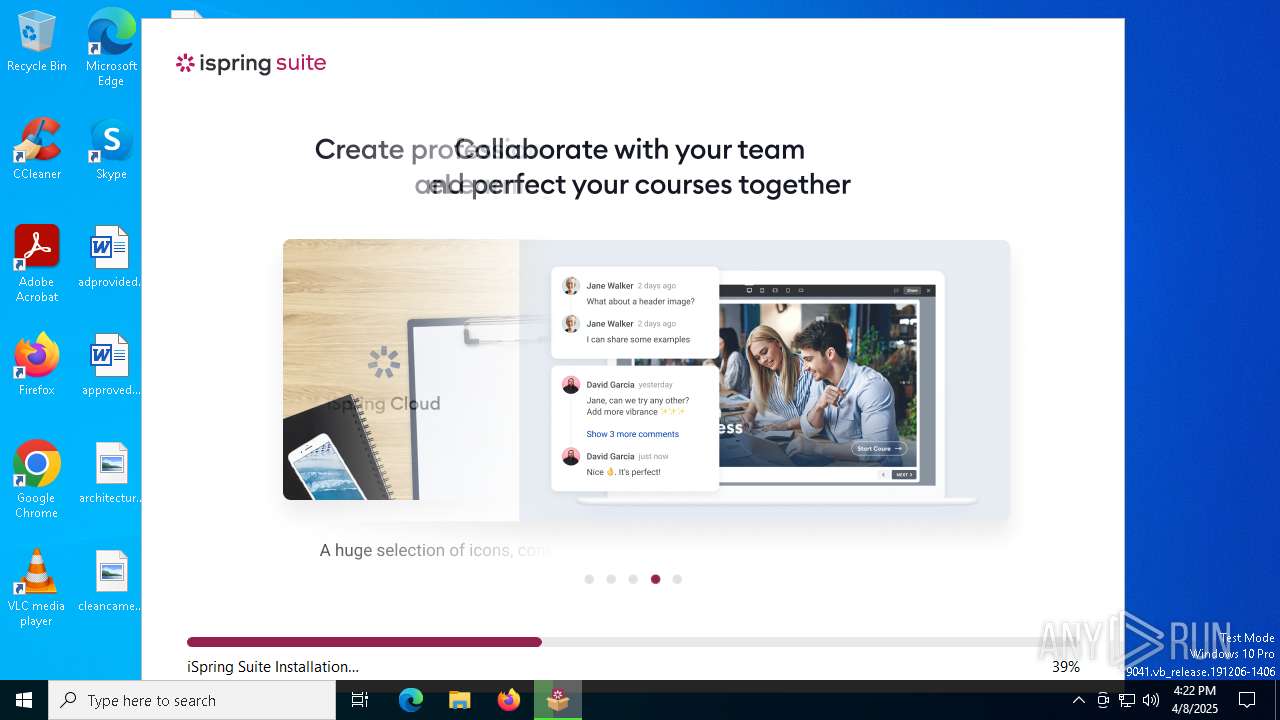Launch Microsoft Edge from the desktop
1280x720 pixels.
coord(111,47)
